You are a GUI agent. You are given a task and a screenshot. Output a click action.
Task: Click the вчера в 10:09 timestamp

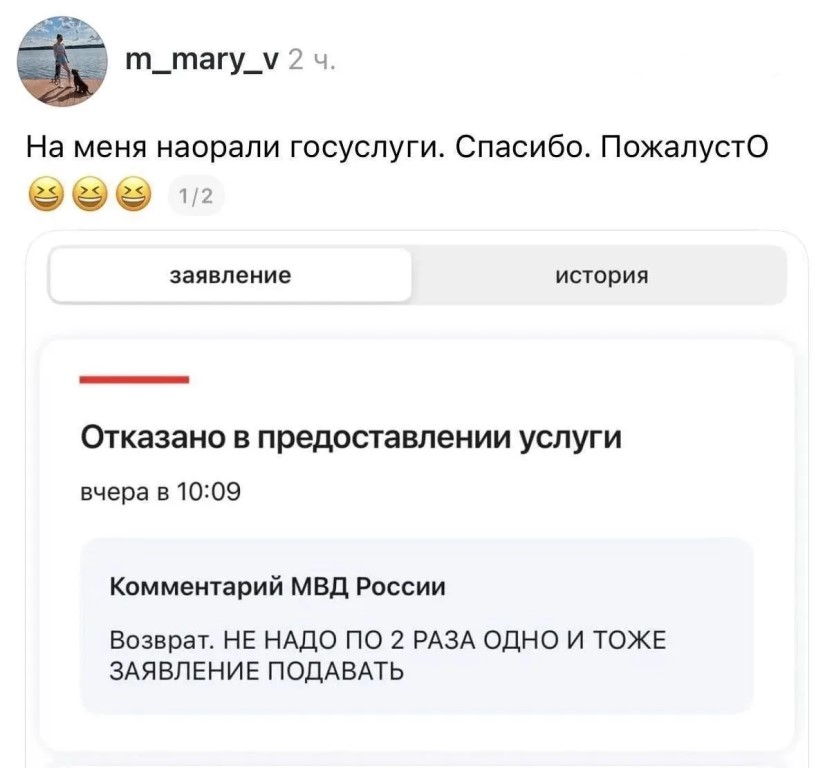160,492
